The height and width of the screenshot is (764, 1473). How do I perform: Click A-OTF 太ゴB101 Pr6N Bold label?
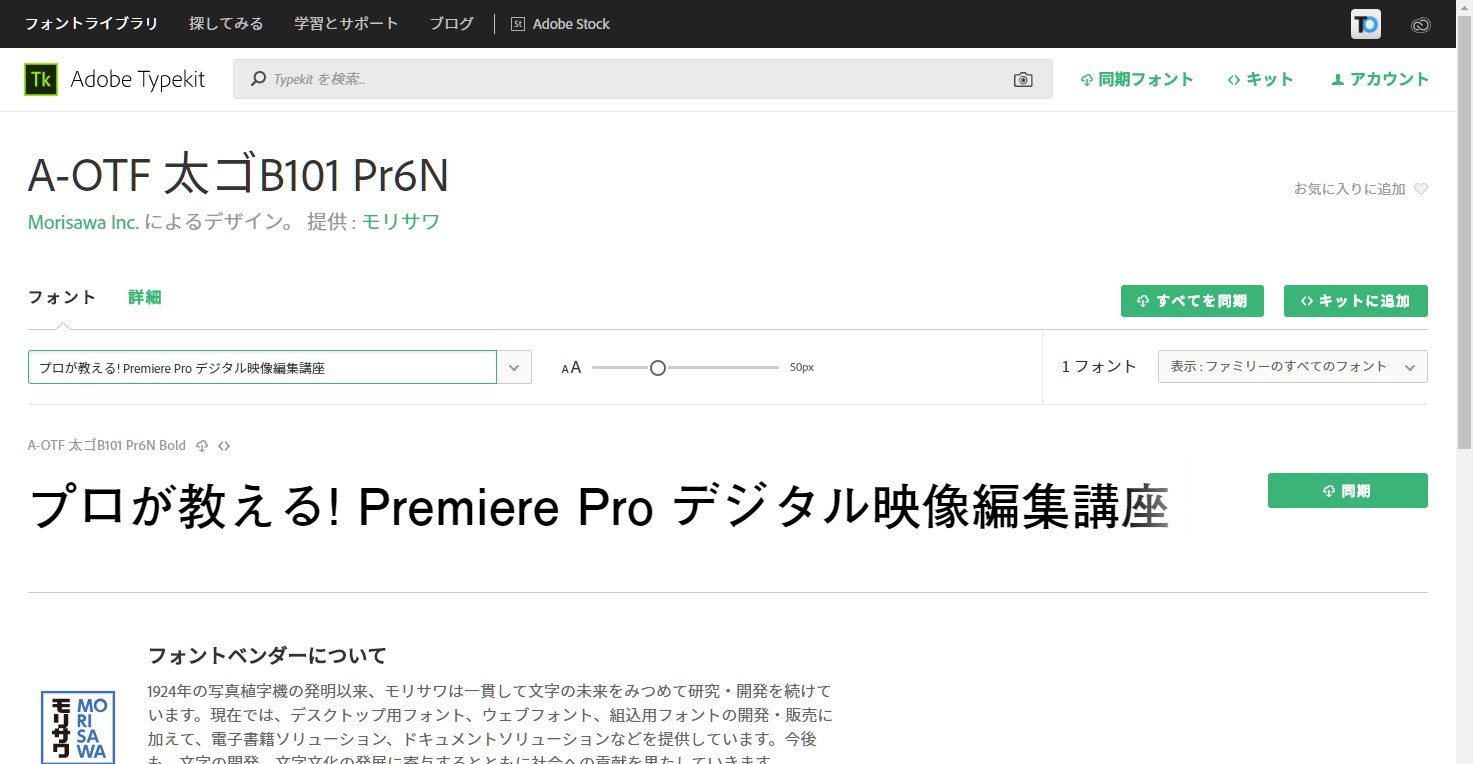(x=107, y=446)
